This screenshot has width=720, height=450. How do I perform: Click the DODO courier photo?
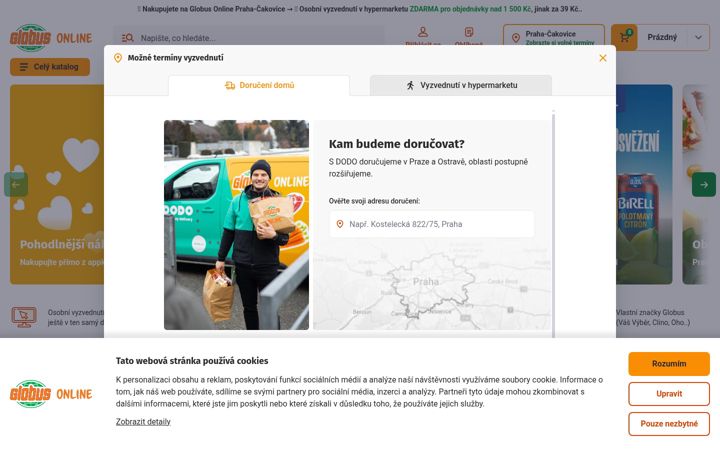[236, 225]
